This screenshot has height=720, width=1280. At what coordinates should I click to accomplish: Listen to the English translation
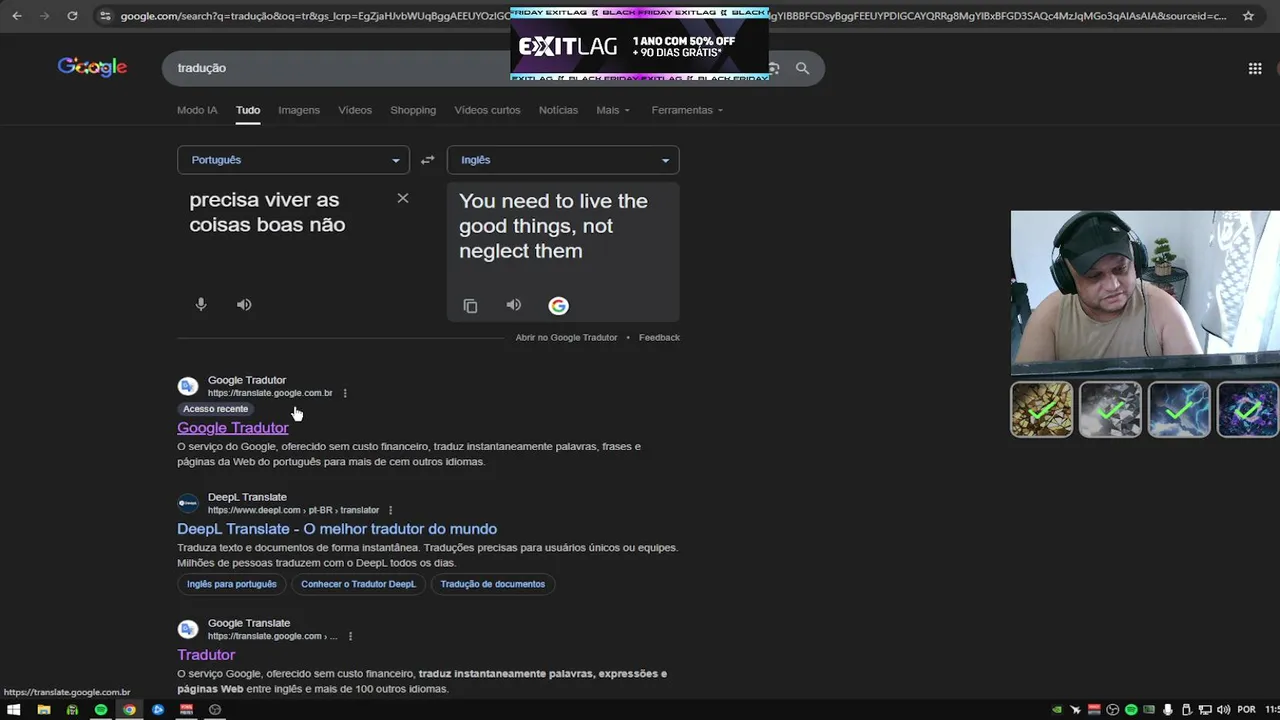pos(513,305)
